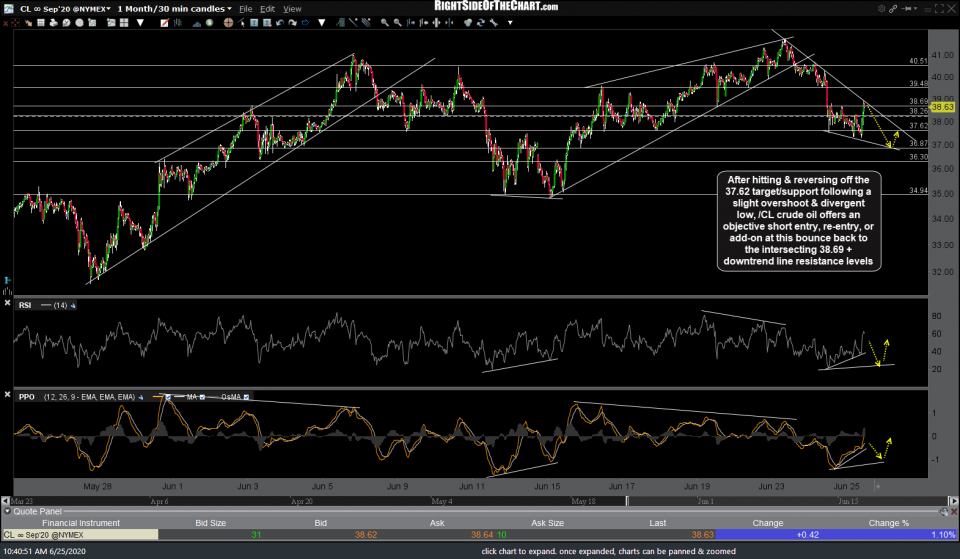The height and width of the screenshot is (559, 960).
Task: Click the Quote Panel header label
Action: pyautogui.click(x=37, y=510)
